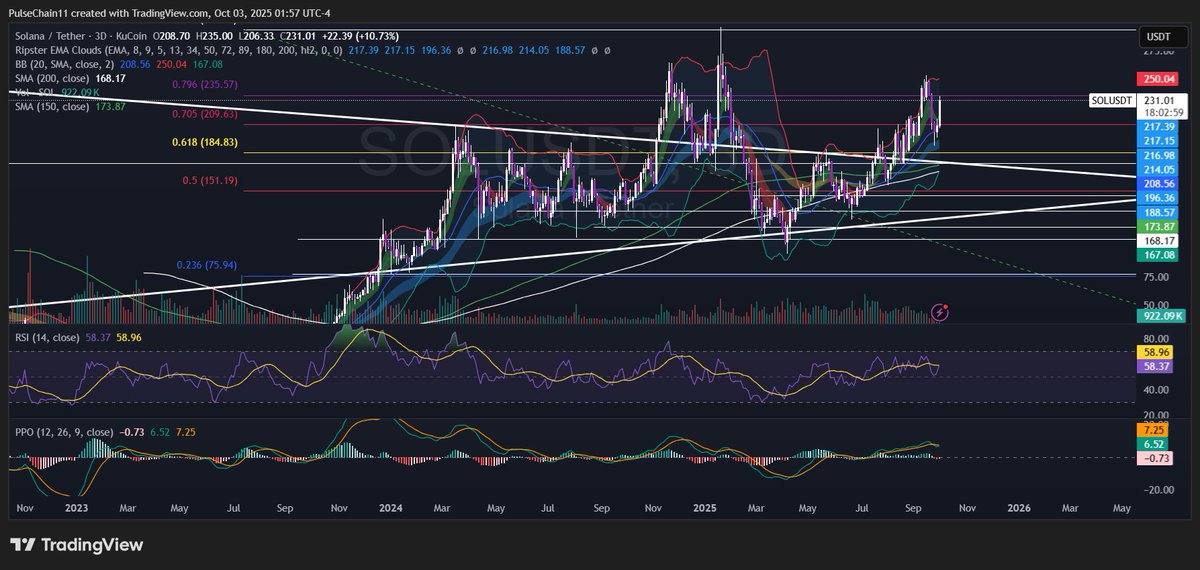
Task: Select the PPO (12, 26, 9, close) legend
Action: point(64,431)
